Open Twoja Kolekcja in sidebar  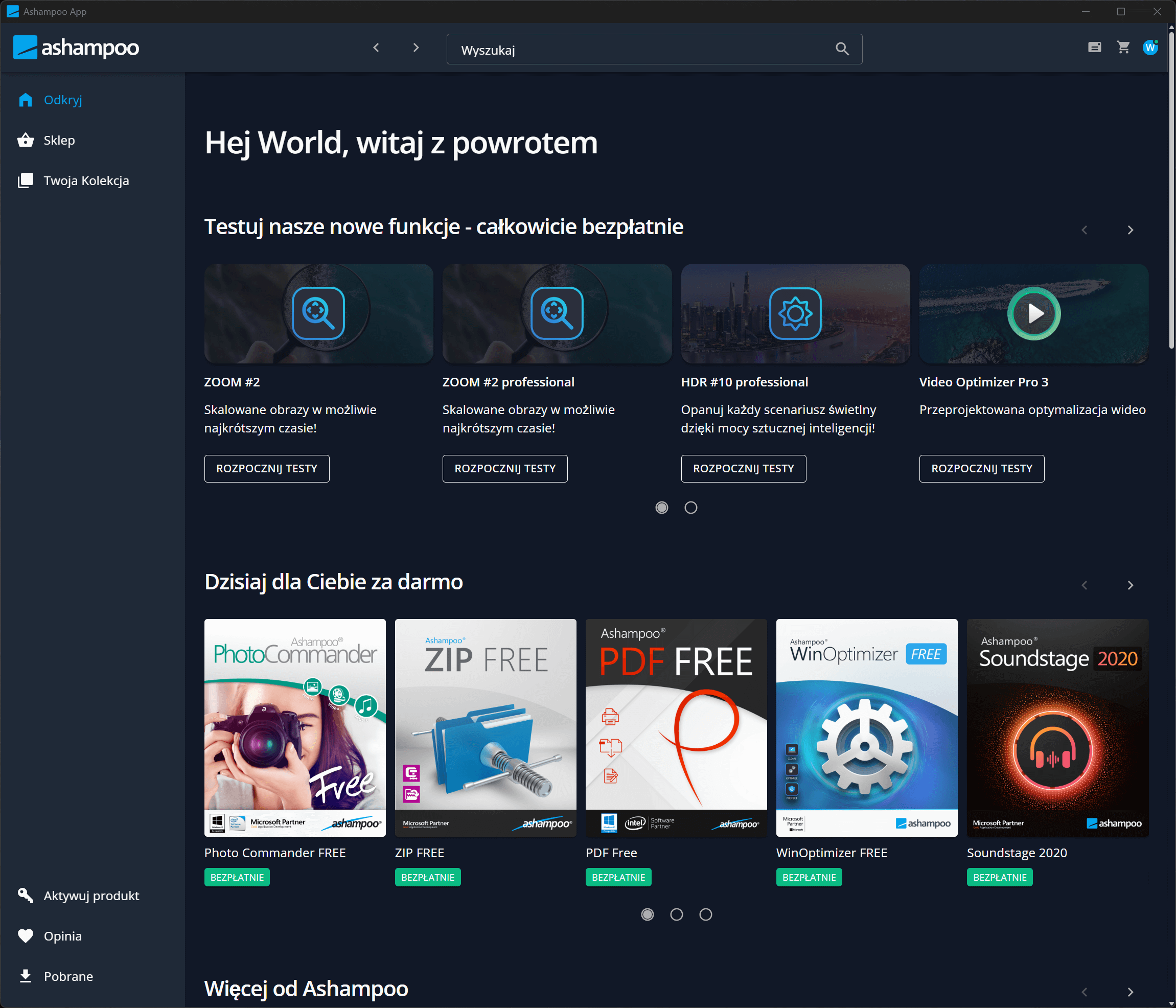(92, 180)
